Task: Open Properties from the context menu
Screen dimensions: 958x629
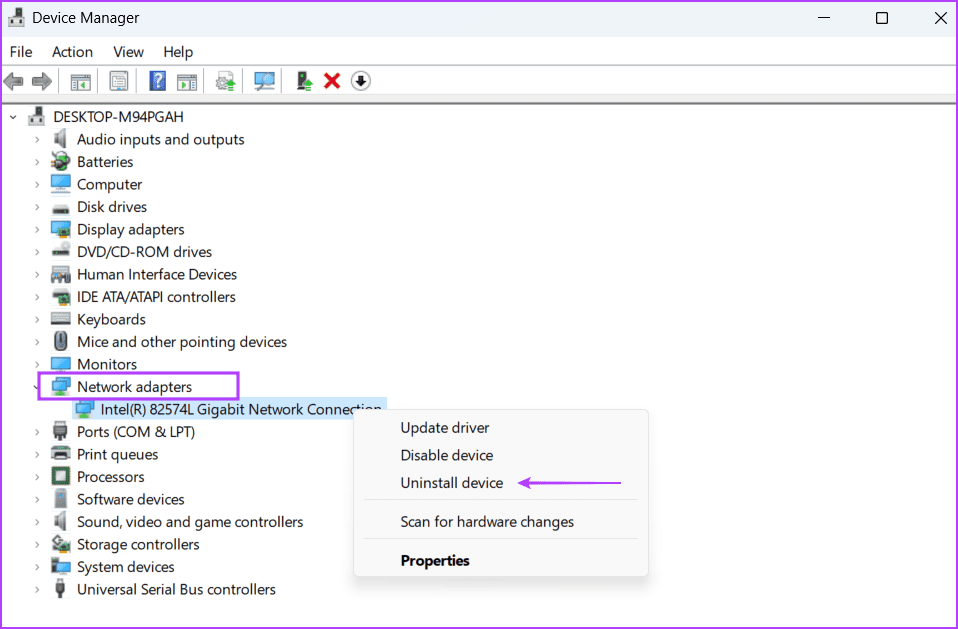Action: pyautogui.click(x=435, y=560)
